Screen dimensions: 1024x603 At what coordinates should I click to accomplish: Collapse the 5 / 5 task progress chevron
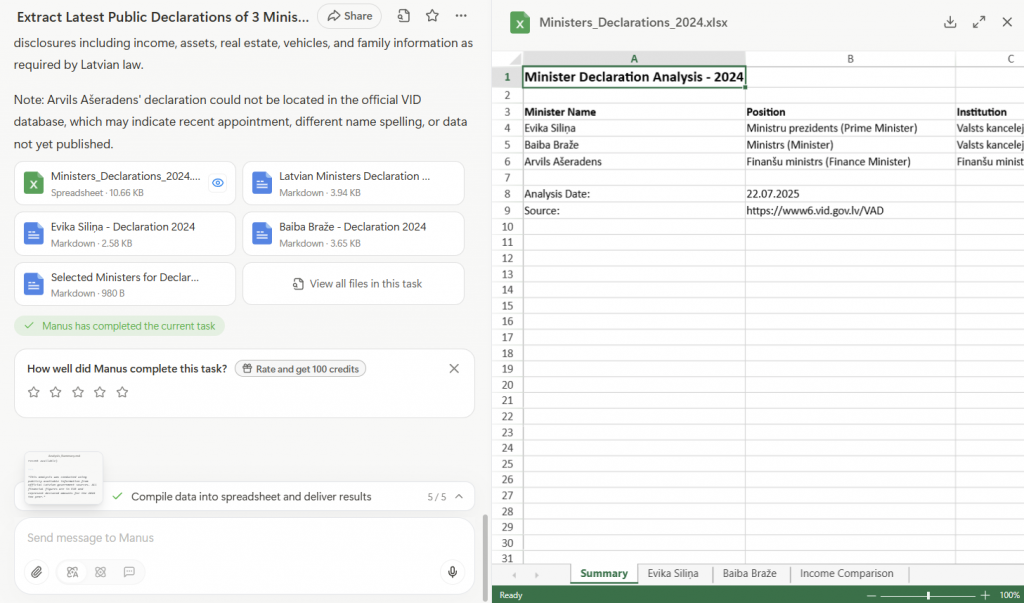459,497
